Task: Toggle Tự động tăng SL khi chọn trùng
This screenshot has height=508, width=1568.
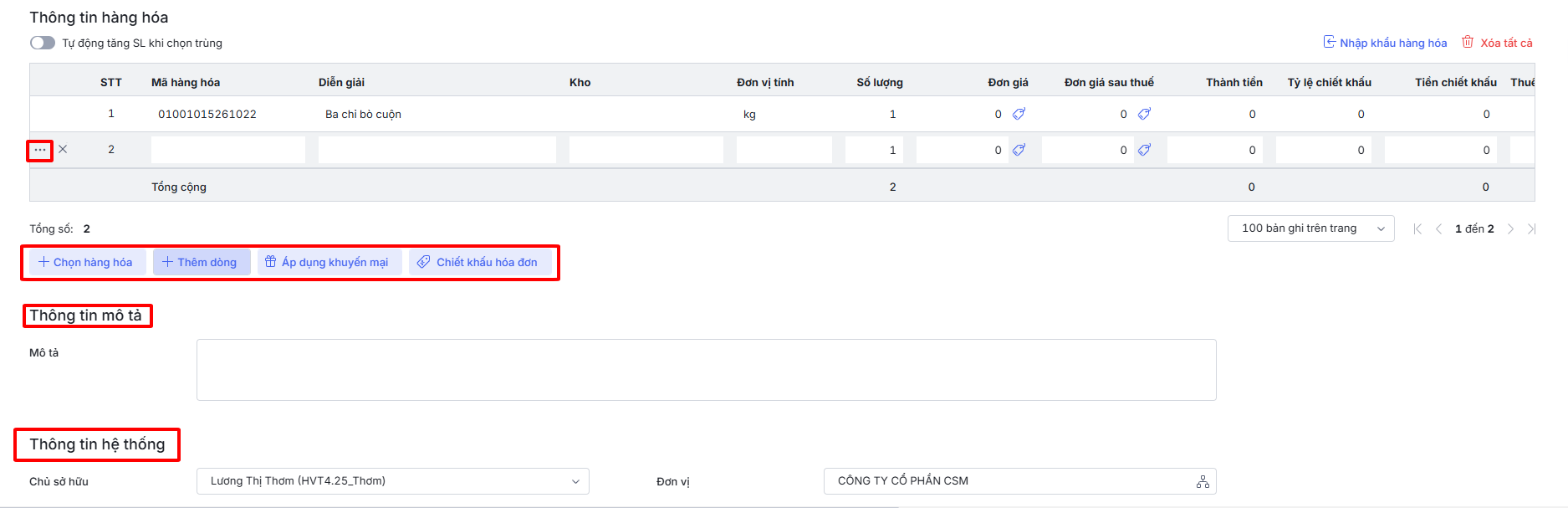Action: [43, 43]
